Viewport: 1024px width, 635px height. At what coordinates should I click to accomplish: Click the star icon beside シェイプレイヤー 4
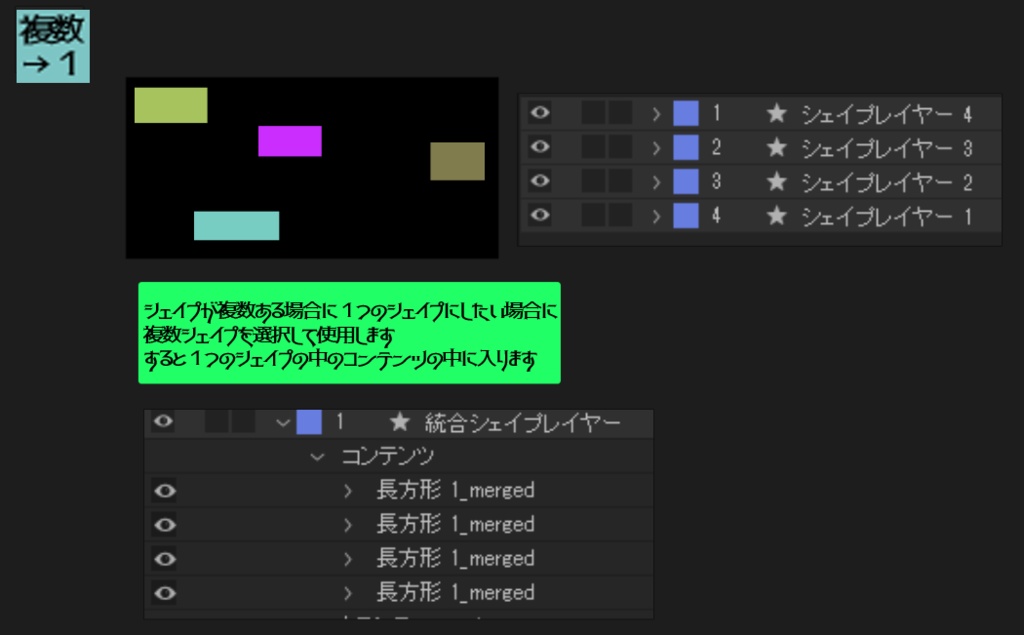[778, 113]
